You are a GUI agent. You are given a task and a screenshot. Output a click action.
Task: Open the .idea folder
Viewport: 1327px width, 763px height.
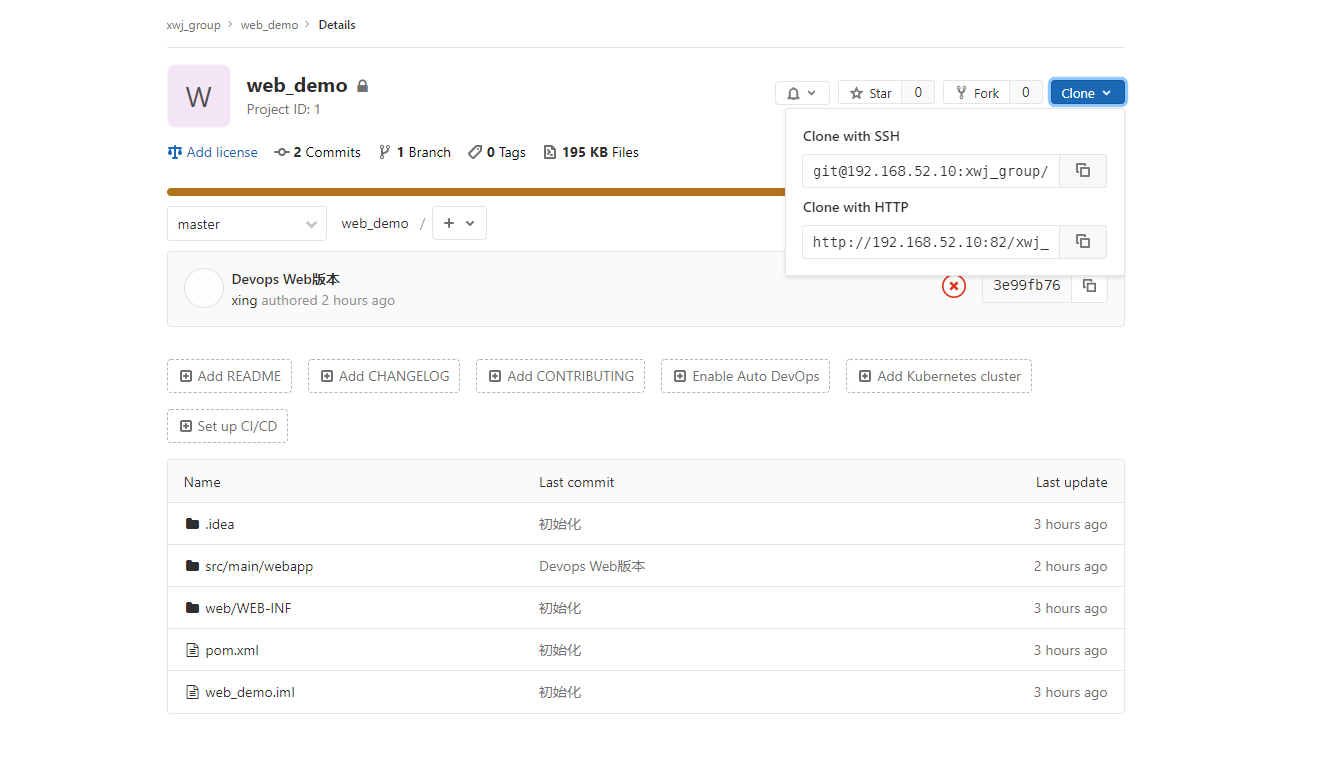pos(220,524)
